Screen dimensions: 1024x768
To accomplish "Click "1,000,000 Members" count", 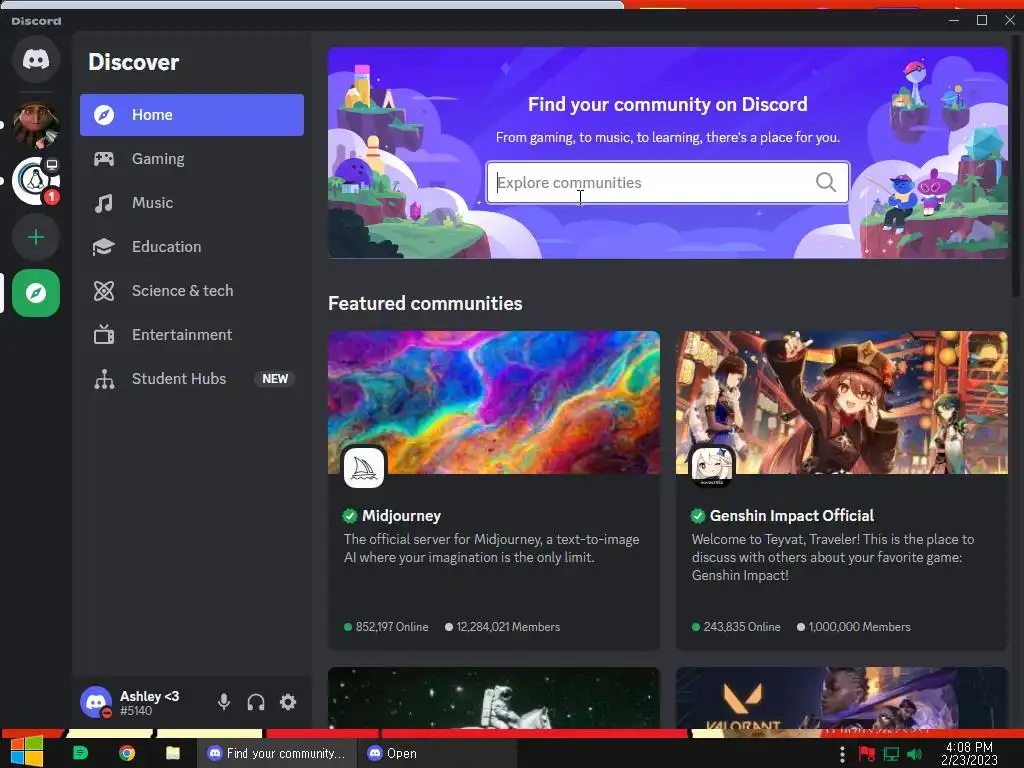I will 859,627.
